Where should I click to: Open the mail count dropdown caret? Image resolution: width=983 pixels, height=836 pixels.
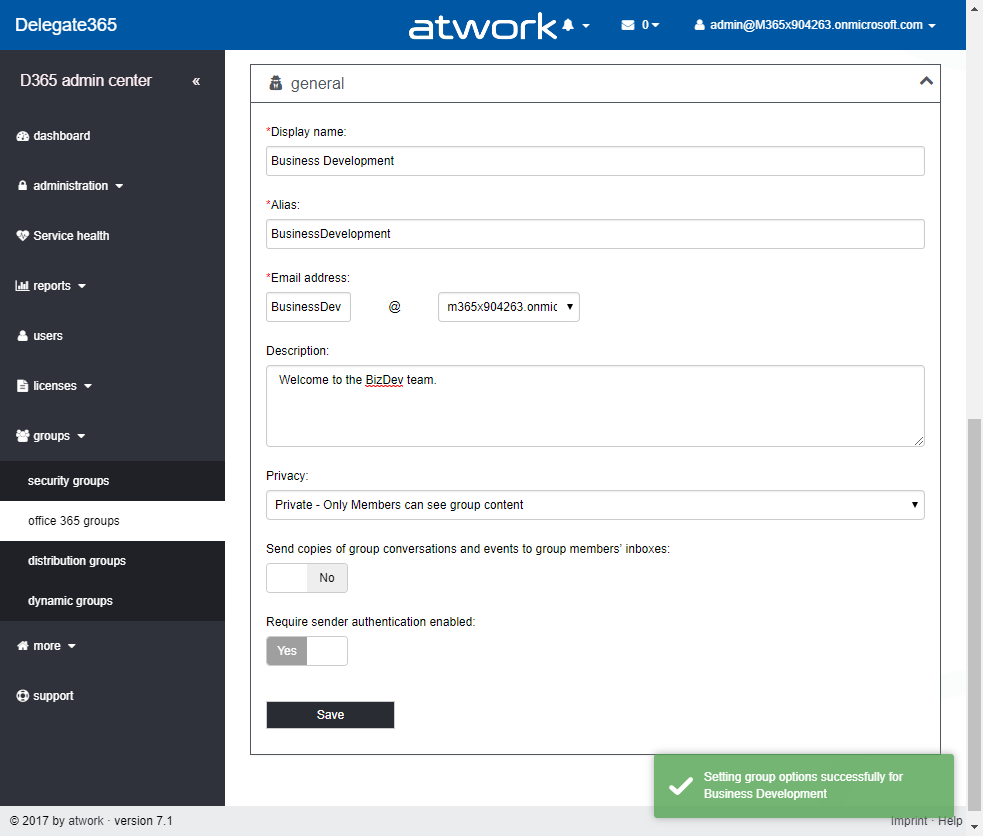(x=655, y=26)
